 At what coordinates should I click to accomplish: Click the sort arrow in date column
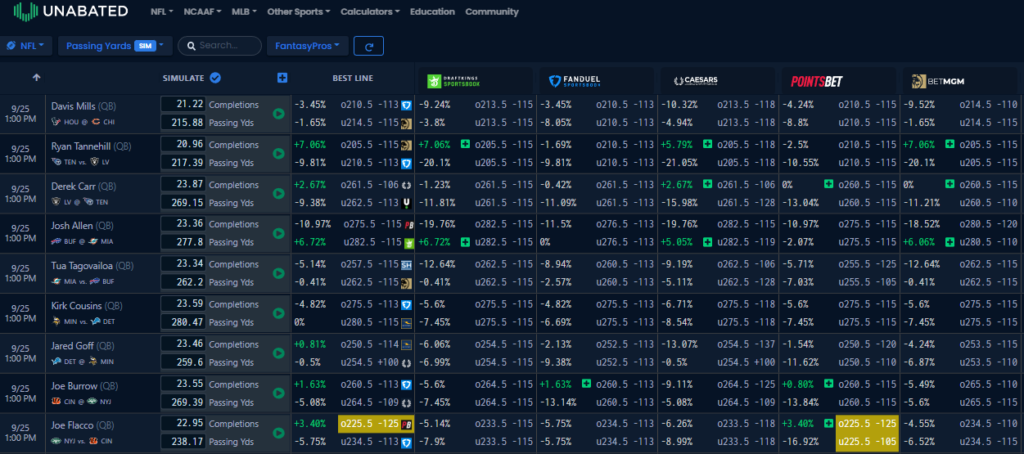coord(37,77)
